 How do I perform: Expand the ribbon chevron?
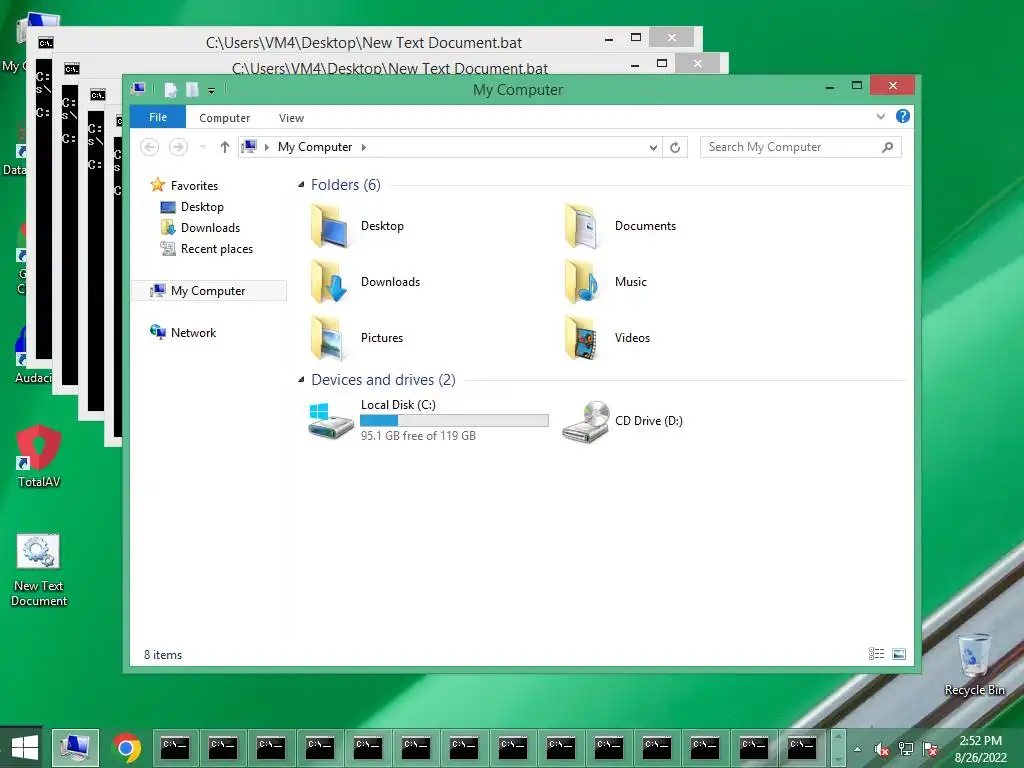point(880,116)
